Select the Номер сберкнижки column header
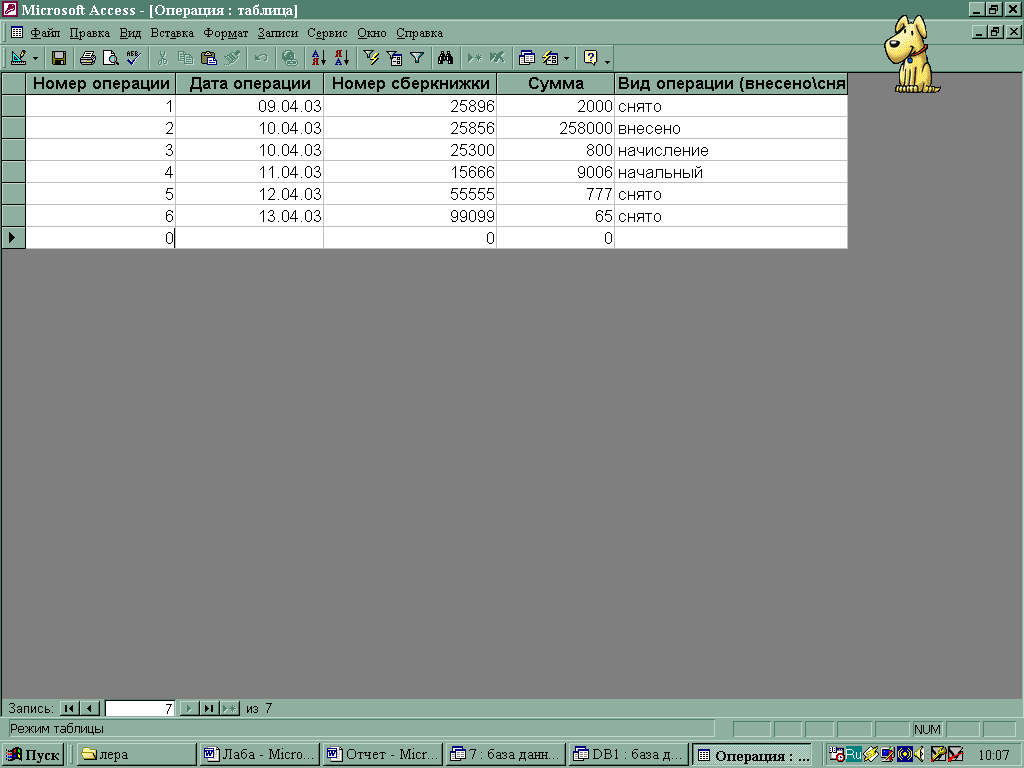Viewport: 1024px width, 768px height. 410,84
